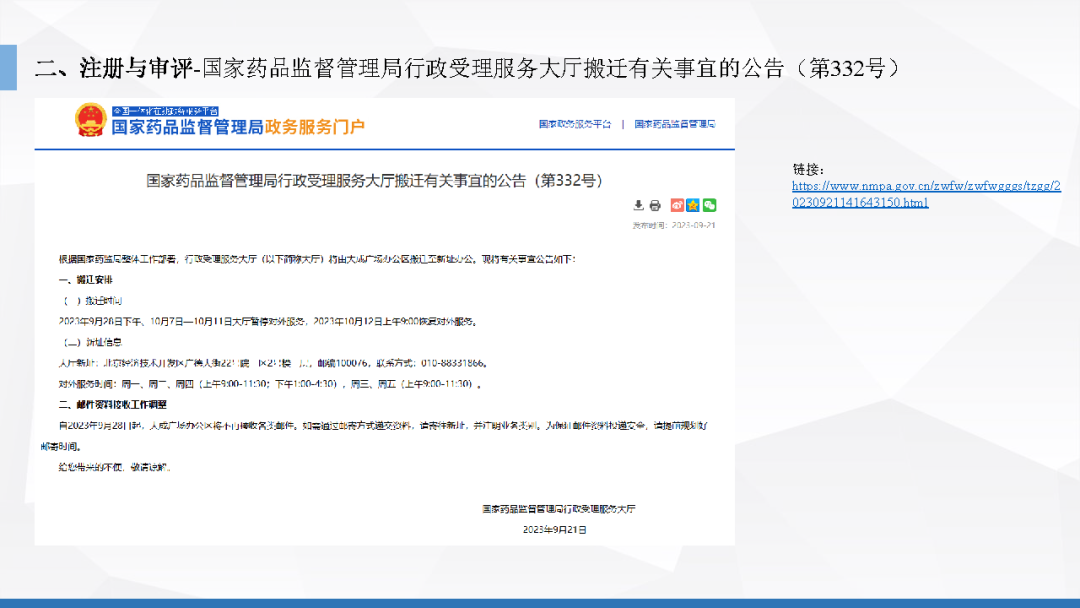Image resolution: width=1080 pixels, height=608 pixels.
Task: Click the national emblem logo icon
Action: [89, 120]
